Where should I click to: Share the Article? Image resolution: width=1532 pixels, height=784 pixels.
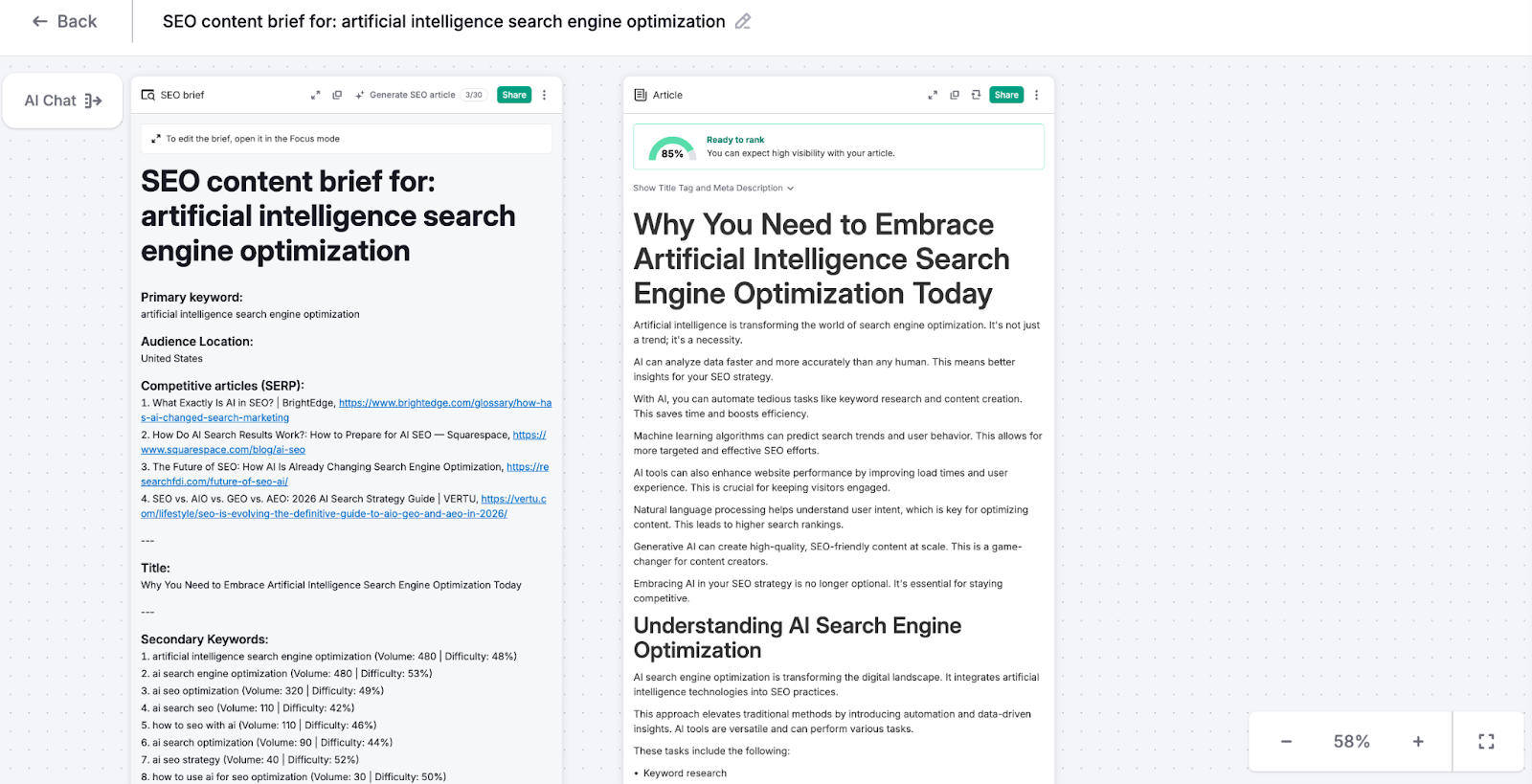(x=1006, y=95)
